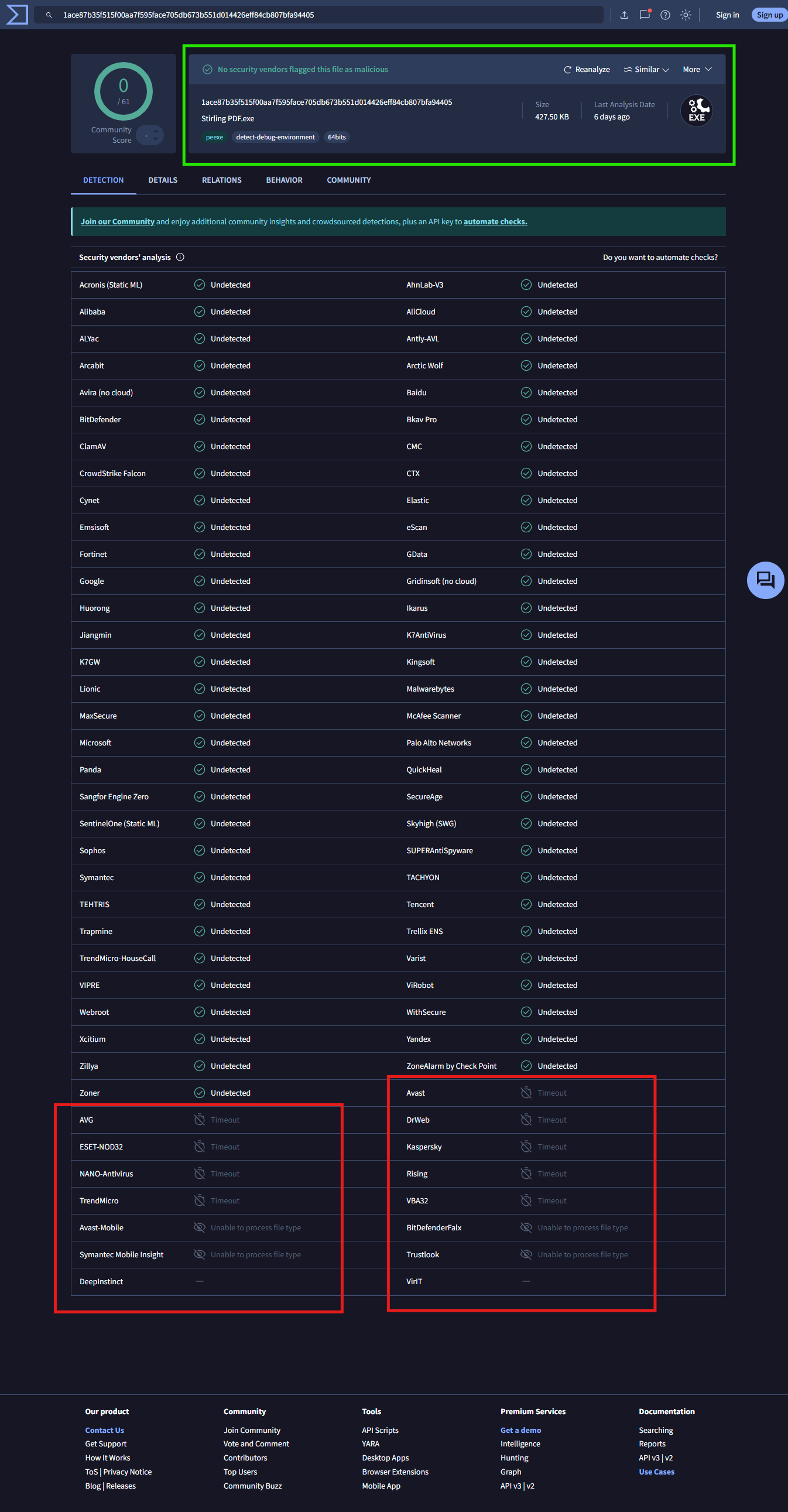
Task: Click the Malwarebytes row Undetected check icon
Action: (526, 689)
